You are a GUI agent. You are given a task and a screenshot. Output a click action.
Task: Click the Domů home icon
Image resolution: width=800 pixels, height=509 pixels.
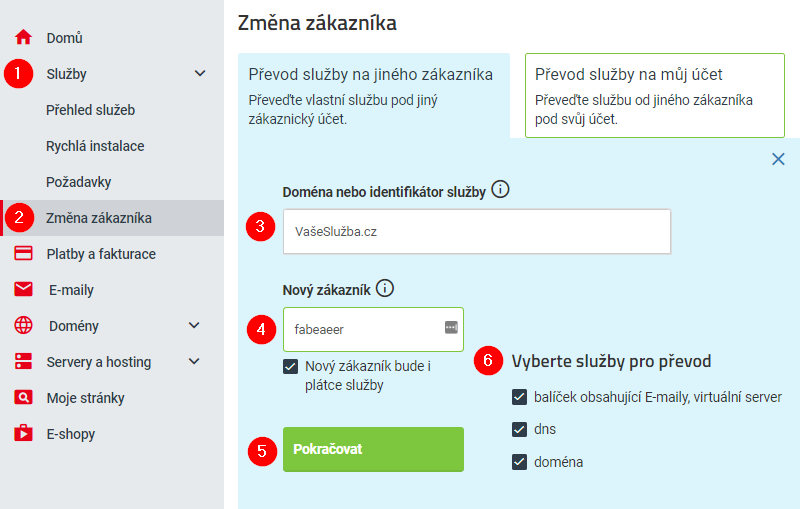point(24,38)
